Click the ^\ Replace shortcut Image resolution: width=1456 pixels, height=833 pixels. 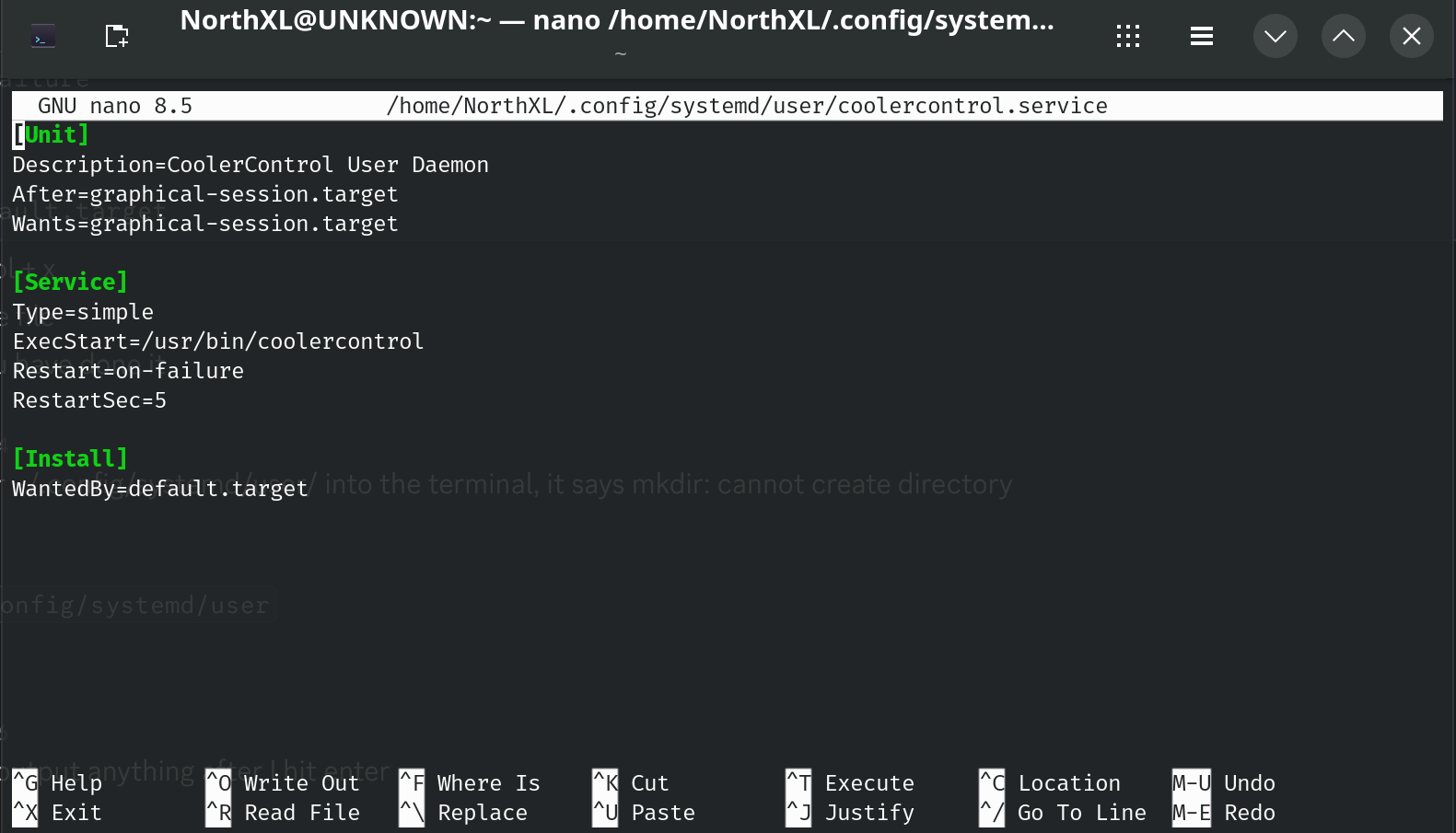tap(463, 813)
